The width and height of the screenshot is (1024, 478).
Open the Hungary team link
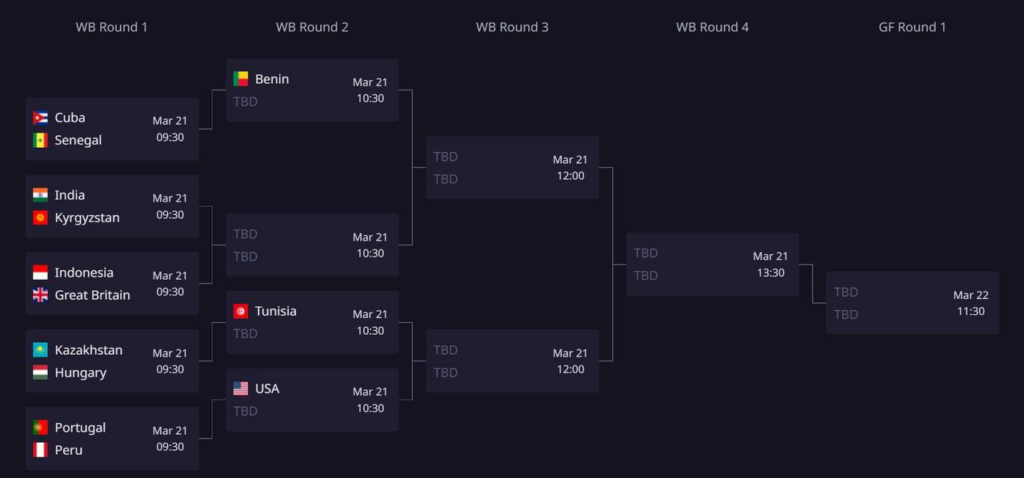(x=81, y=372)
